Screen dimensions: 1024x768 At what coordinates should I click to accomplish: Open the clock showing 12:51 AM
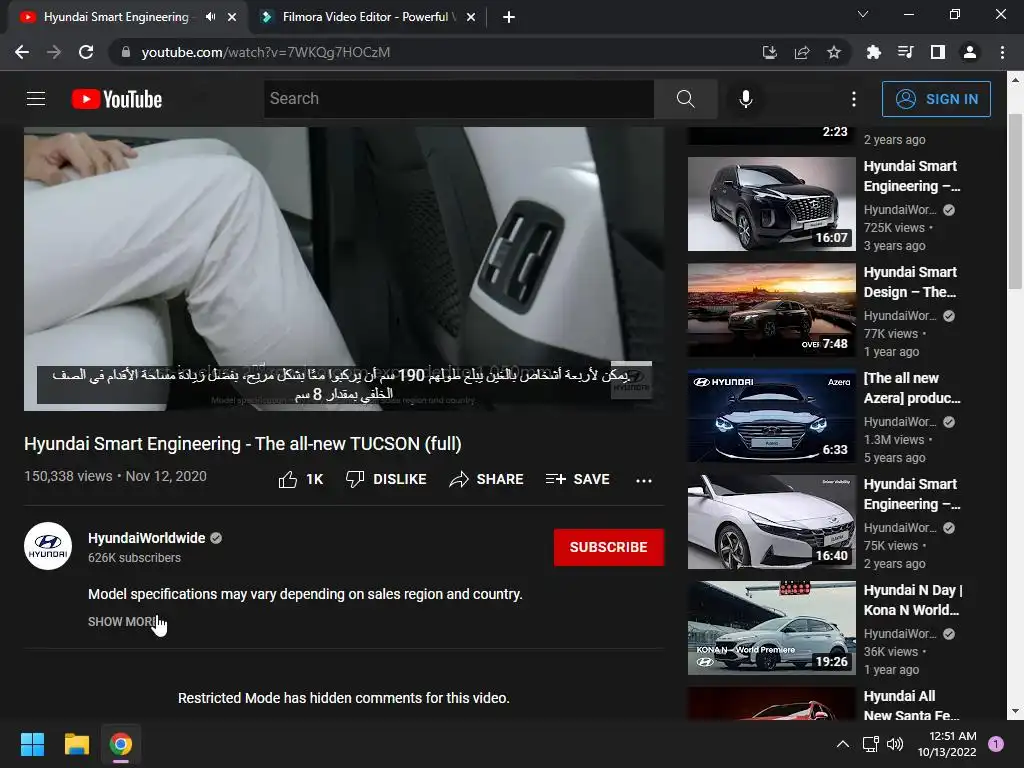click(x=947, y=744)
